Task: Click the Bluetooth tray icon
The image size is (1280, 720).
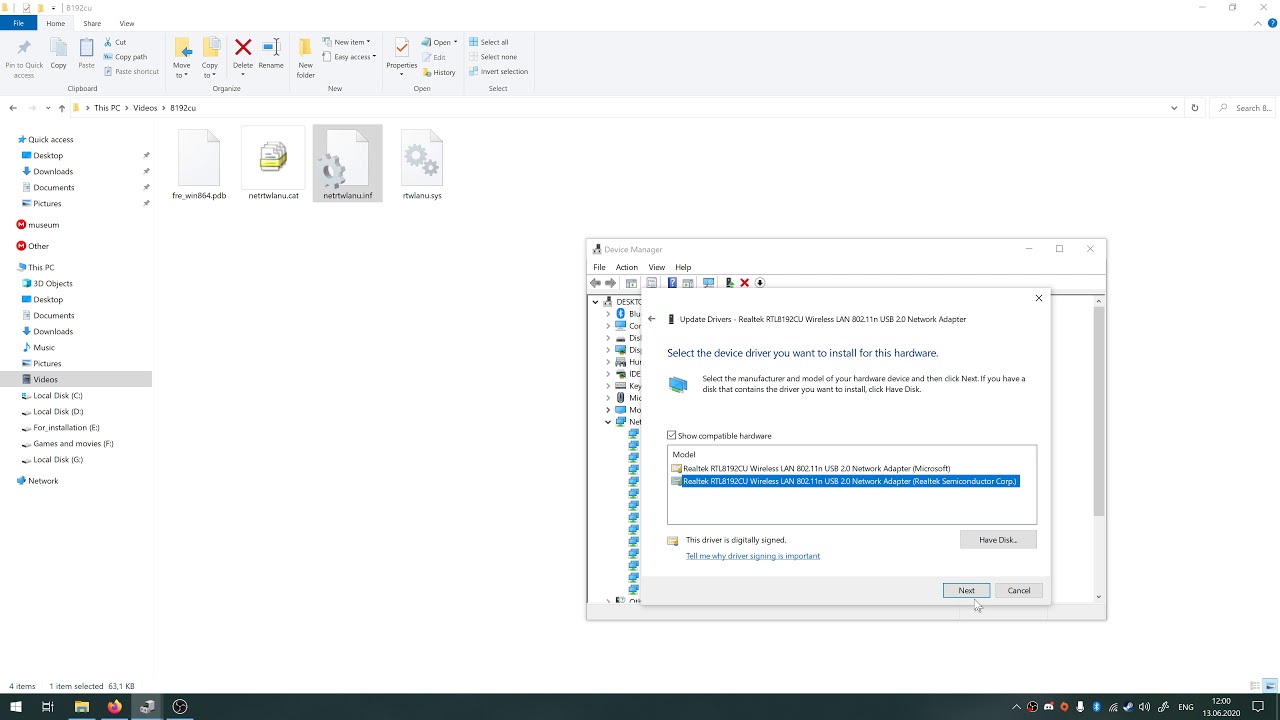Action: click(x=1097, y=707)
